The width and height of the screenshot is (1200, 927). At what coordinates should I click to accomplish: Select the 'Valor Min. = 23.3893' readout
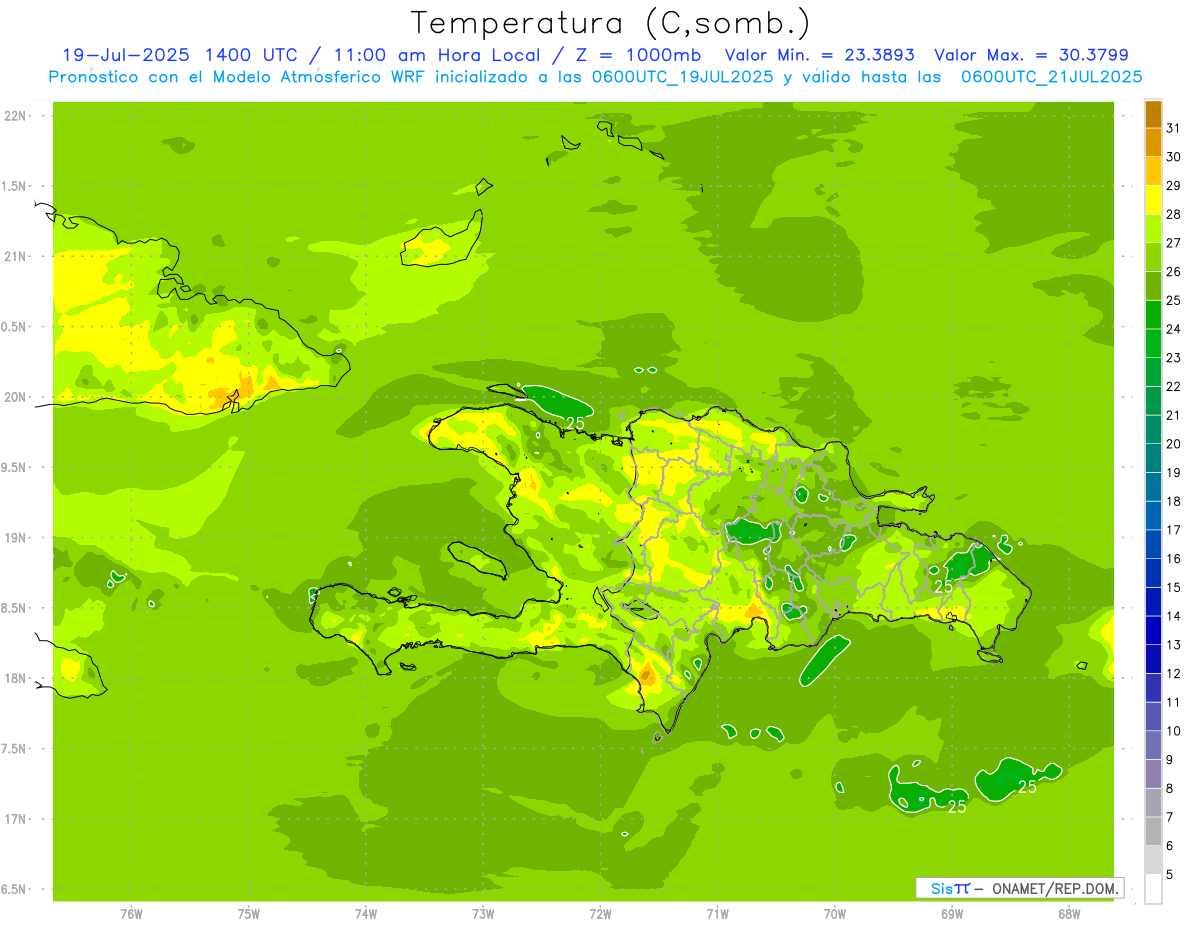point(819,55)
